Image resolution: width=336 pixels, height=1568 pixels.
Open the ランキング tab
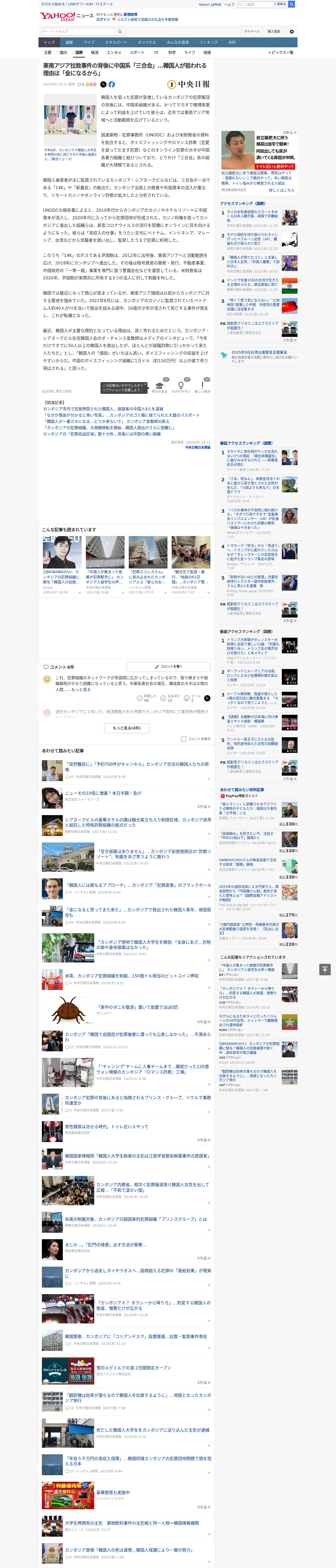[209, 43]
